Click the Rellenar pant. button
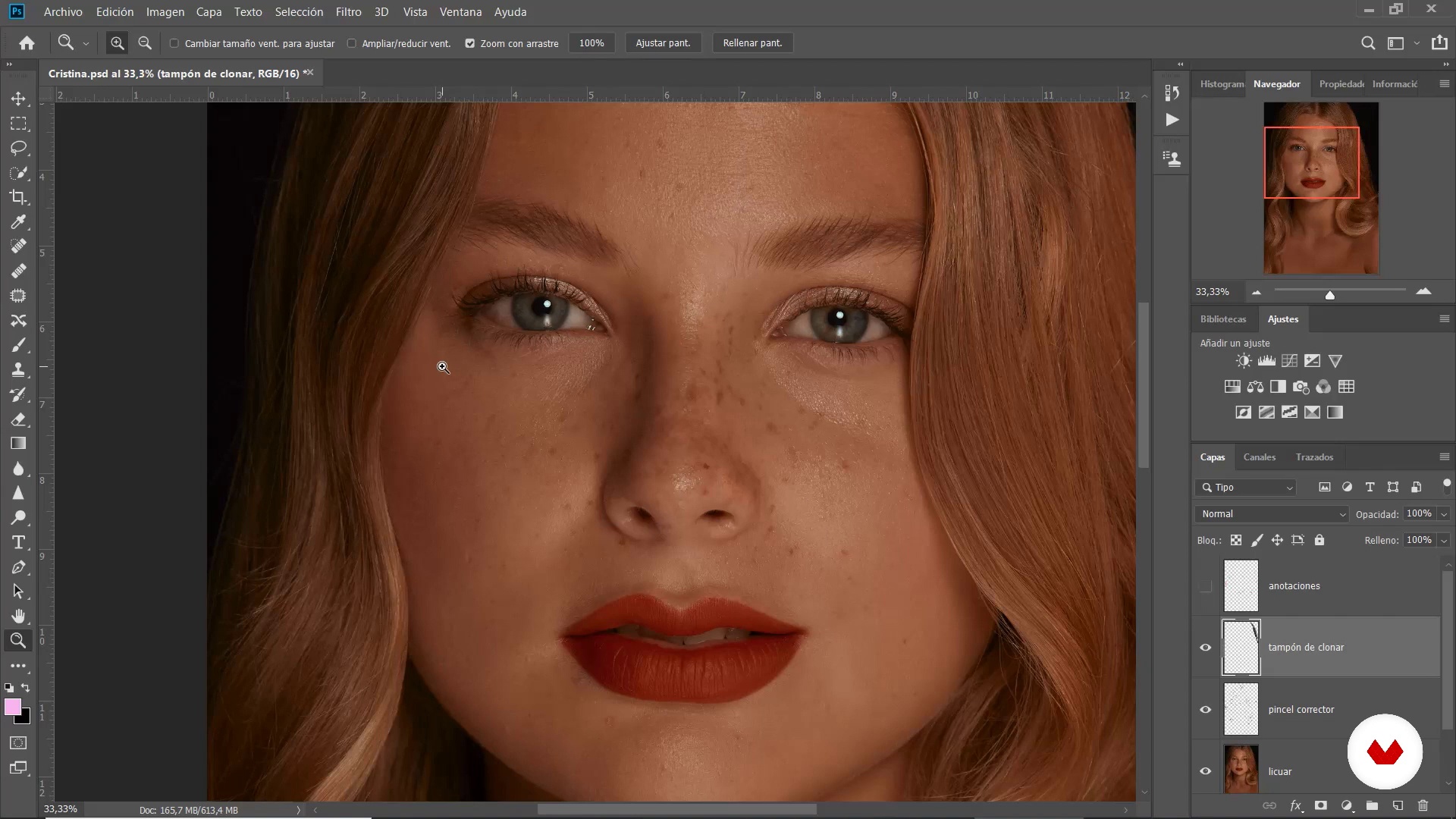The width and height of the screenshot is (1456, 819). click(x=752, y=43)
